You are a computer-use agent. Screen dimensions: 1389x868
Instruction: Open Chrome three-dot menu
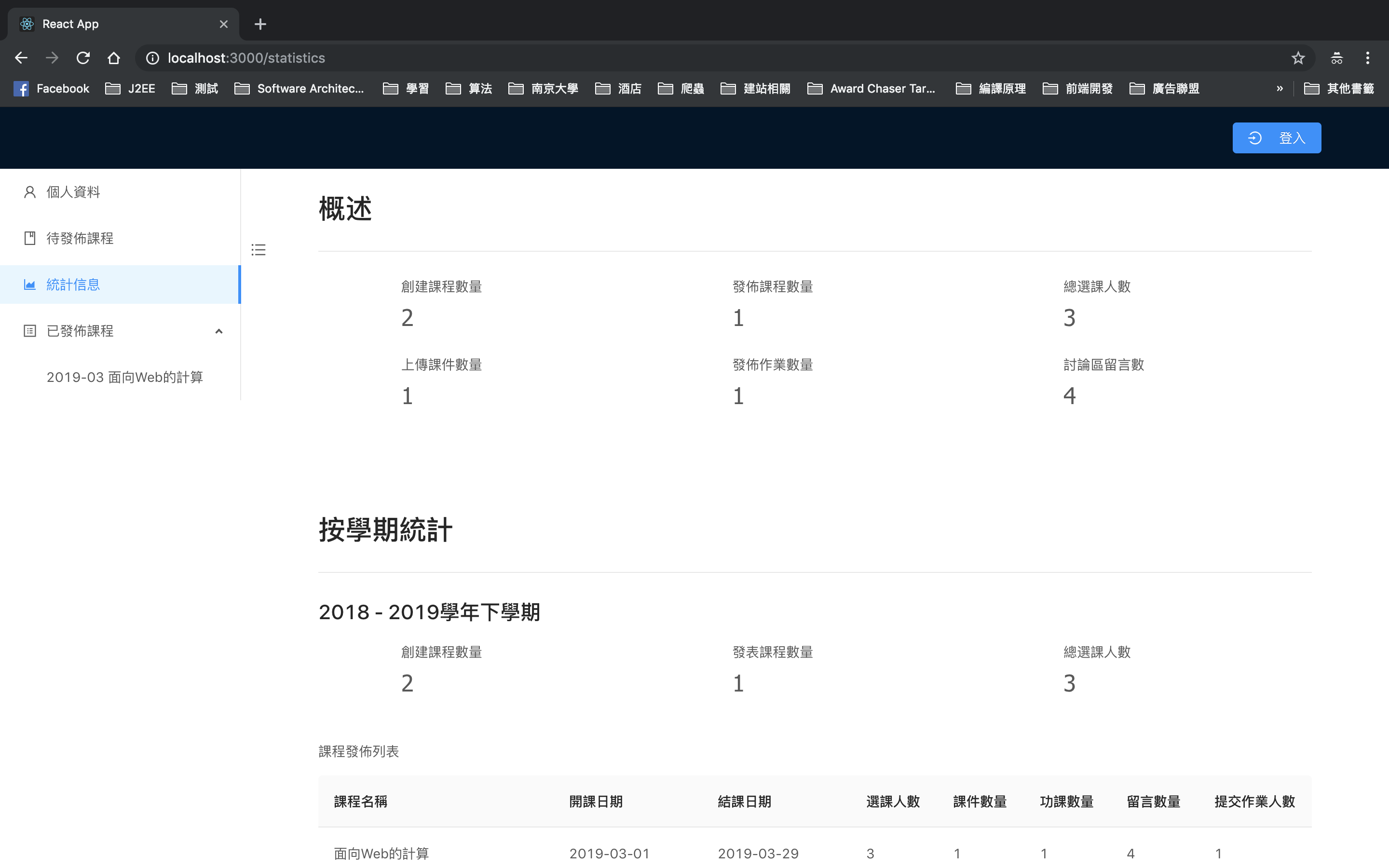[x=1367, y=58]
